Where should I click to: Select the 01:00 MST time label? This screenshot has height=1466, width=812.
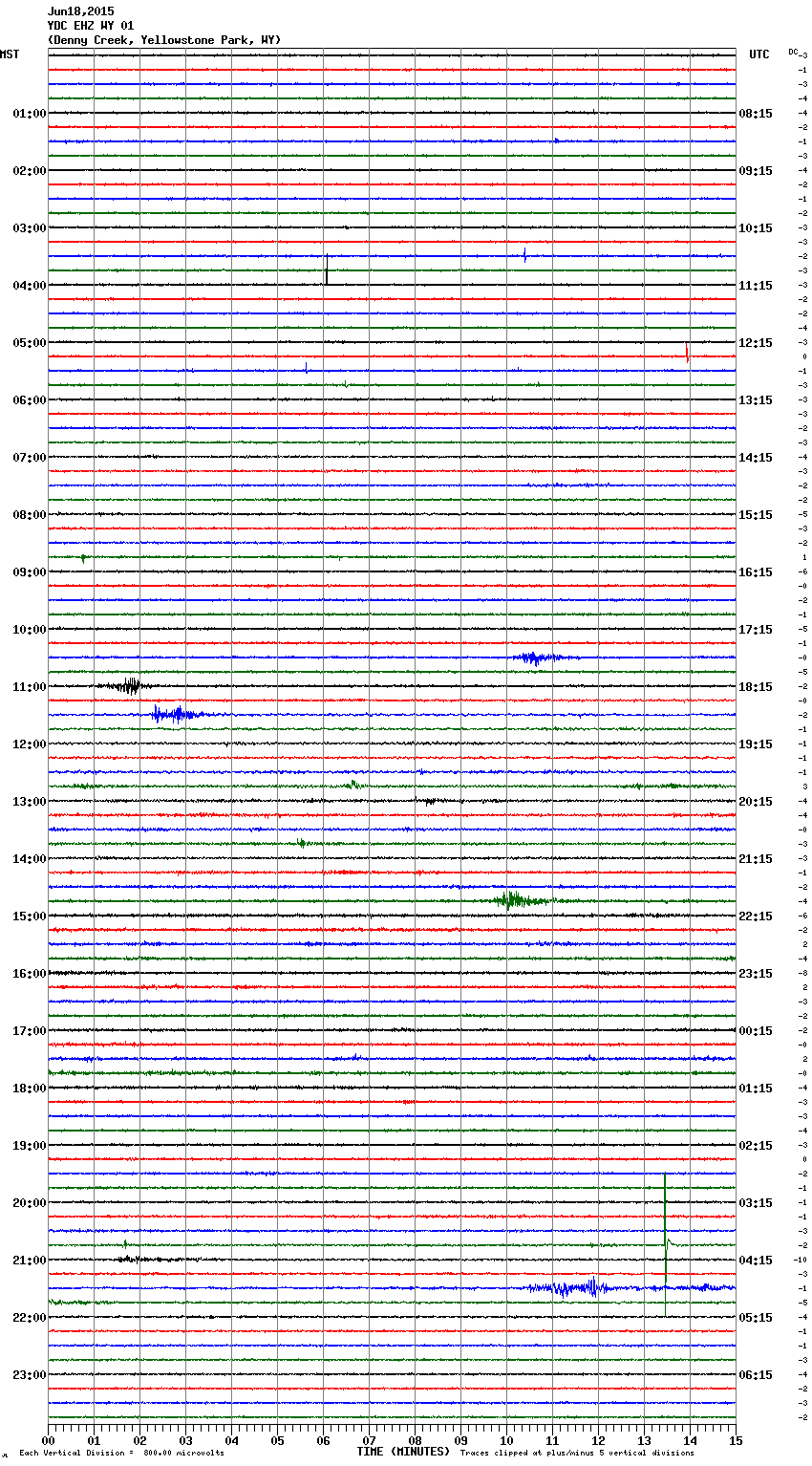30,114
